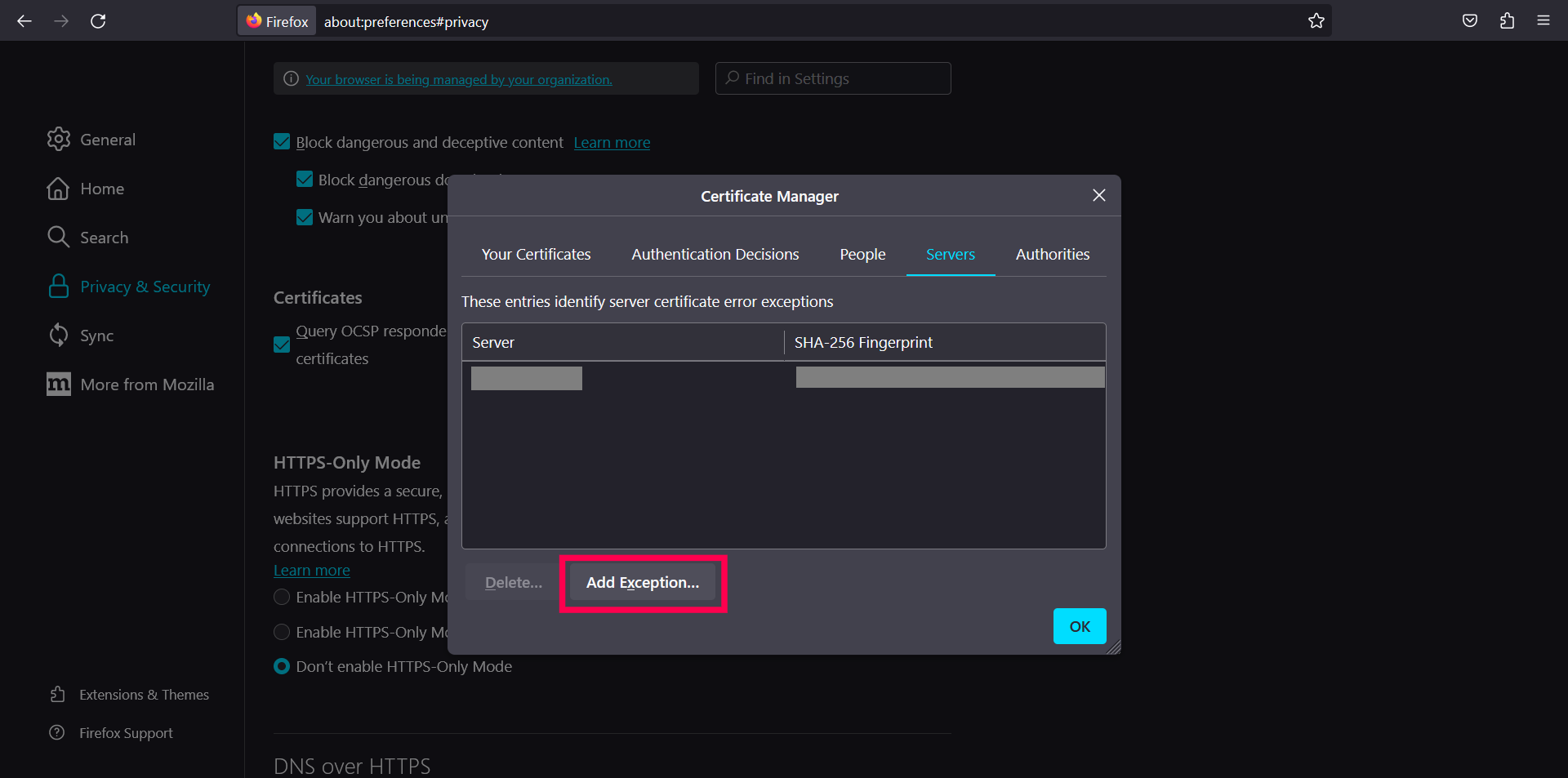Open the managed by your organization link
Screen dimensions: 1568x778
[x=458, y=80]
